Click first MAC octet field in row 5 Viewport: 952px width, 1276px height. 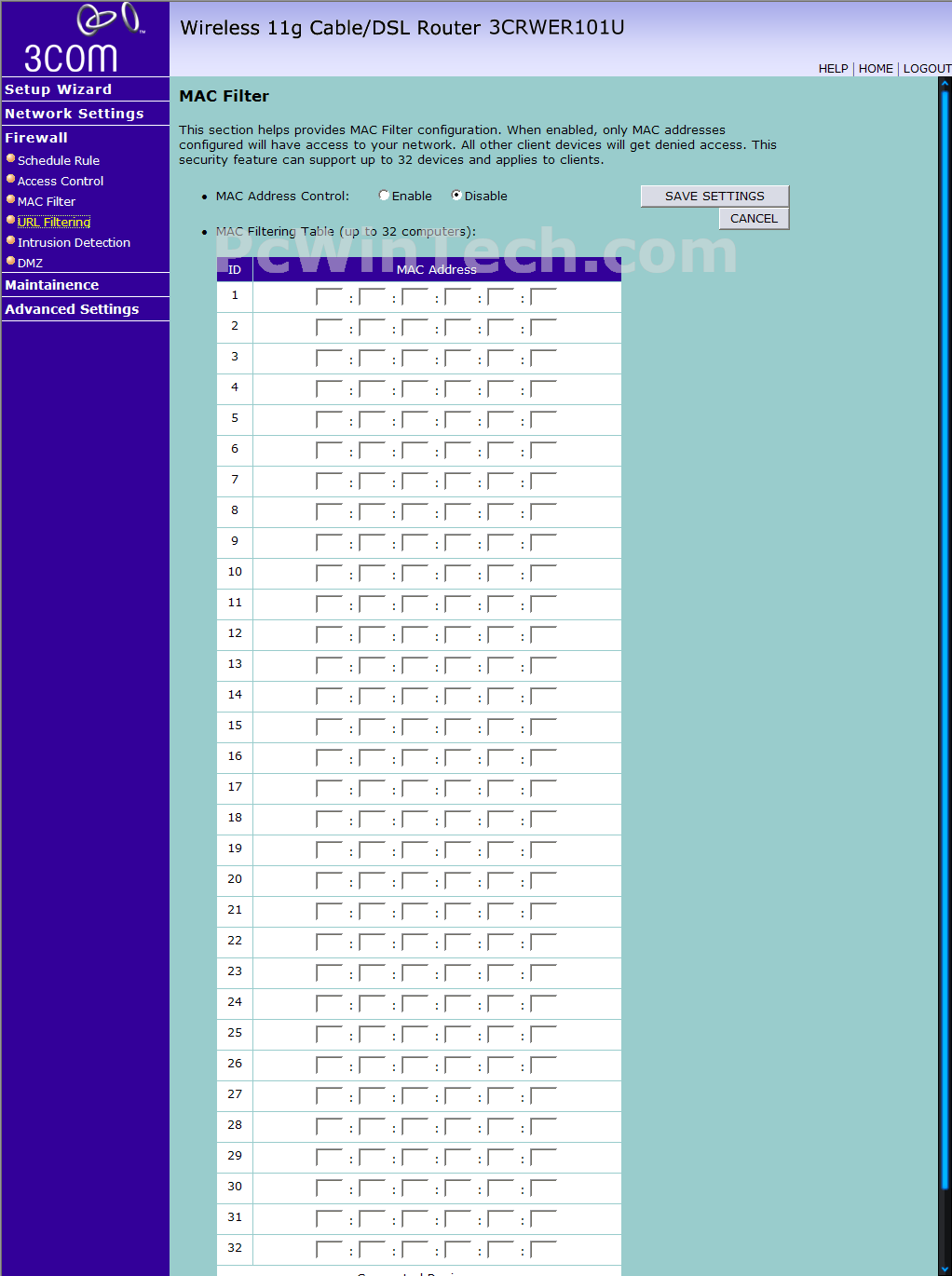tap(330, 420)
